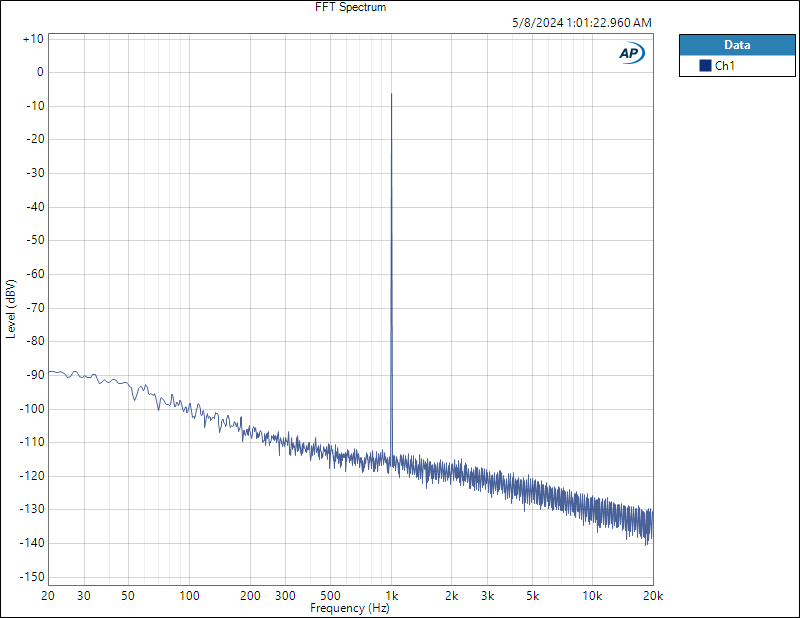Click the -150 tick label on the Y axis
800x618 pixels.
click(32, 577)
